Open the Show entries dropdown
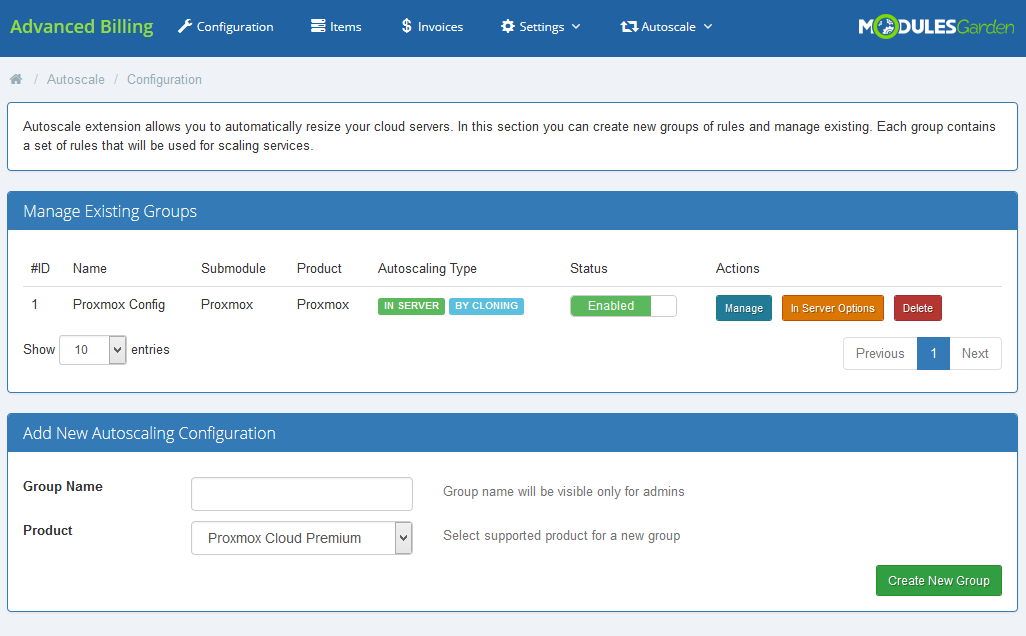This screenshot has height=636, width=1026. click(x=93, y=350)
